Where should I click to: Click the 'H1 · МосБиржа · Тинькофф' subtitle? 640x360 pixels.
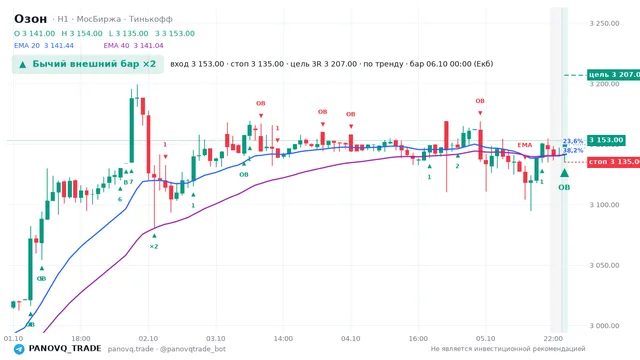coord(115,19)
